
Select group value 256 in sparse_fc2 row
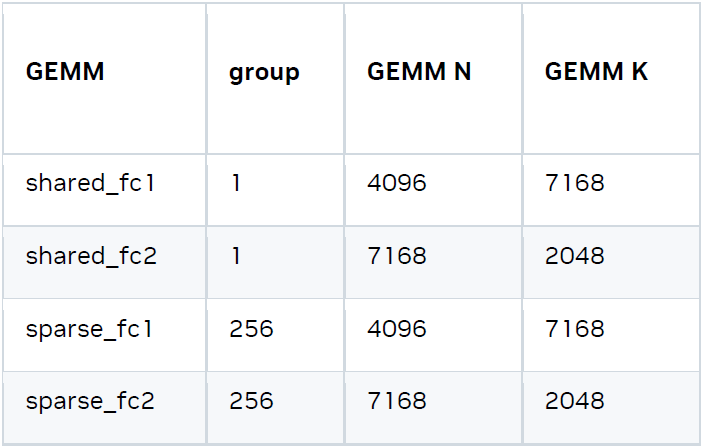(x=251, y=401)
